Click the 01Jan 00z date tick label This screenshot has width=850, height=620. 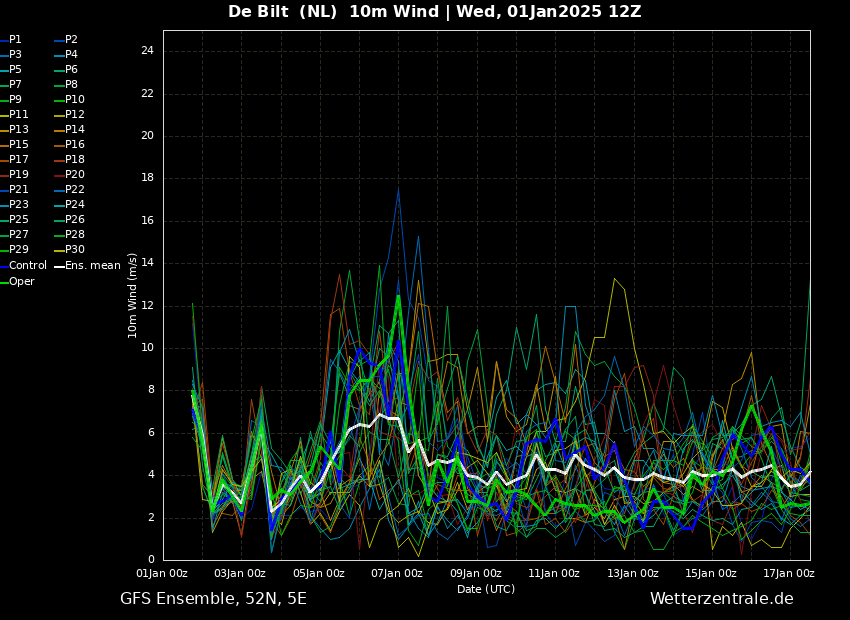click(x=162, y=574)
